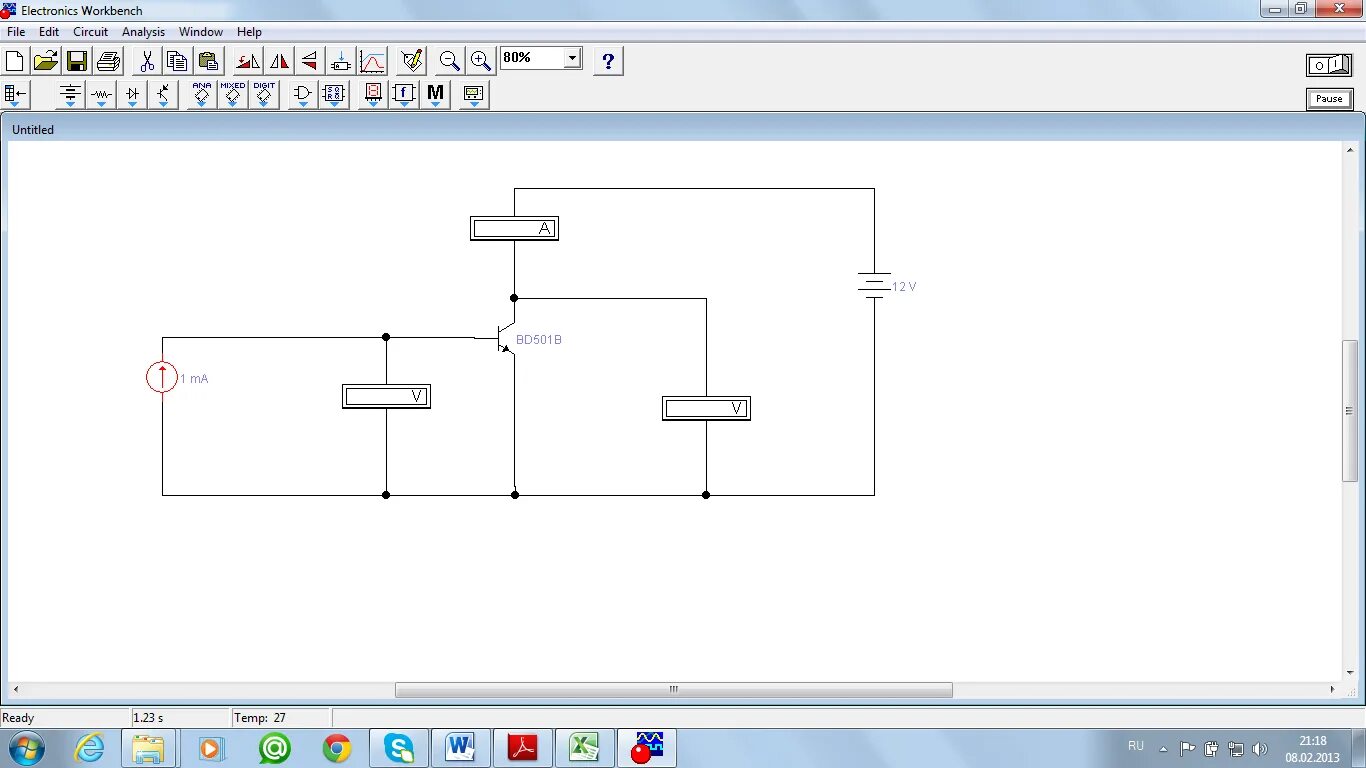The image size is (1366, 768).
Task: Select the Transistors parts bin
Action: point(163,94)
